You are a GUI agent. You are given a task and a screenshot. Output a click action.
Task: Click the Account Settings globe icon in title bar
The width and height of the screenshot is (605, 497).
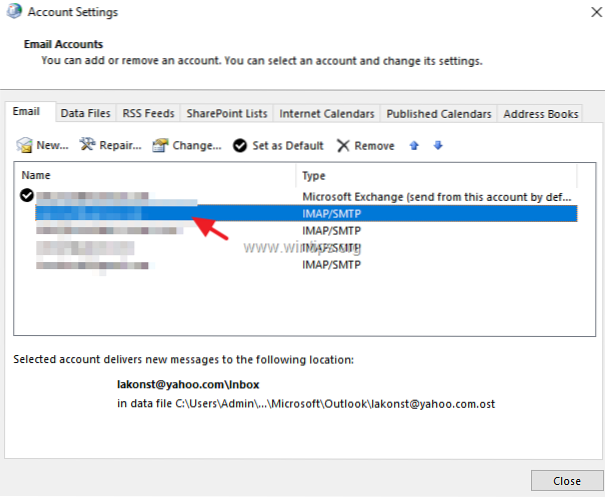(x=16, y=12)
